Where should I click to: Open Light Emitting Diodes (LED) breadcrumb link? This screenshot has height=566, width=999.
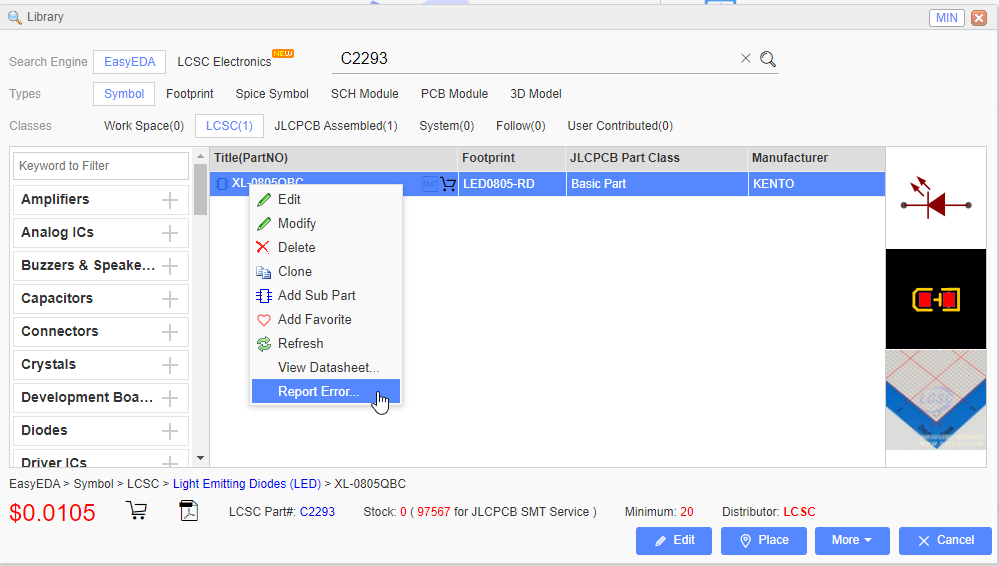(247, 484)
